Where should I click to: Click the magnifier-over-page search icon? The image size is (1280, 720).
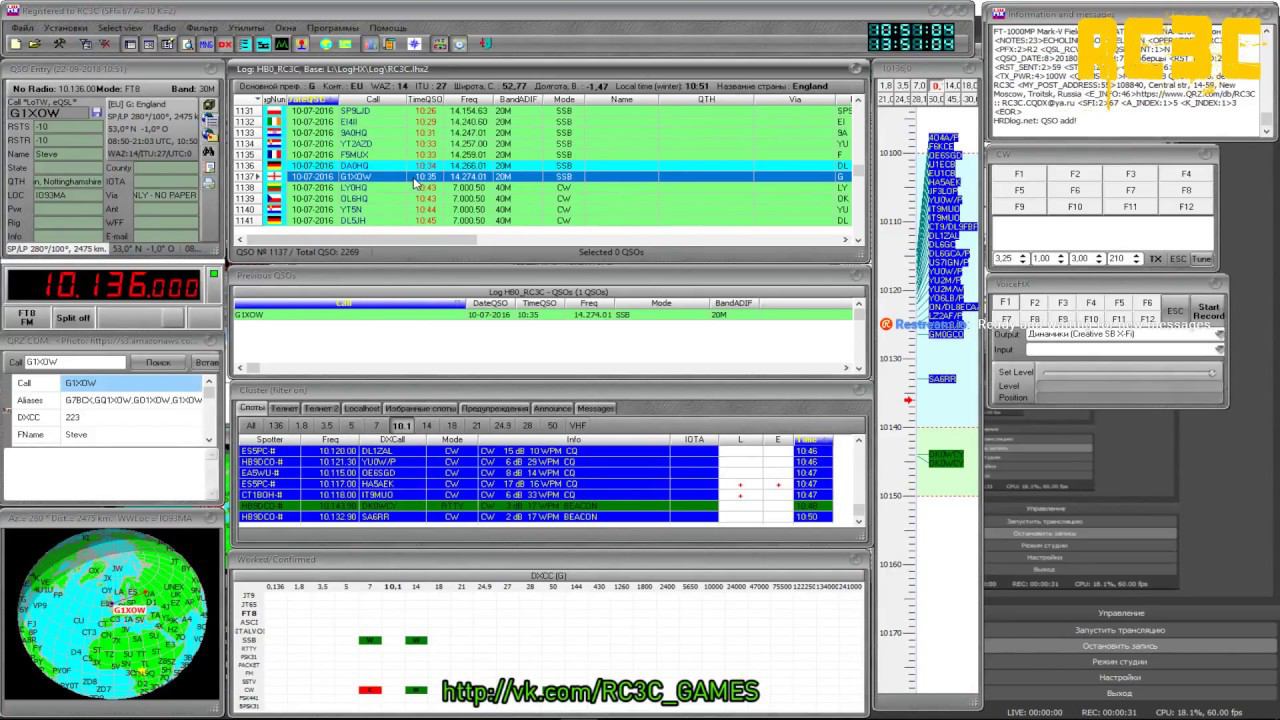187,44
